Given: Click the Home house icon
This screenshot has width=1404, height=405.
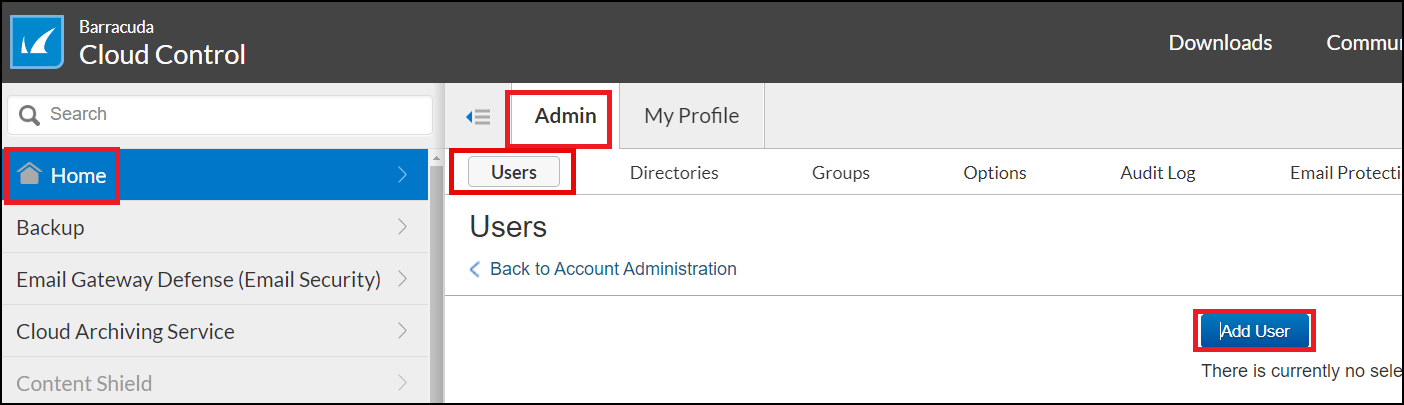Looking at the screenshot, I should pyautogui.click(x=30, y=175).
